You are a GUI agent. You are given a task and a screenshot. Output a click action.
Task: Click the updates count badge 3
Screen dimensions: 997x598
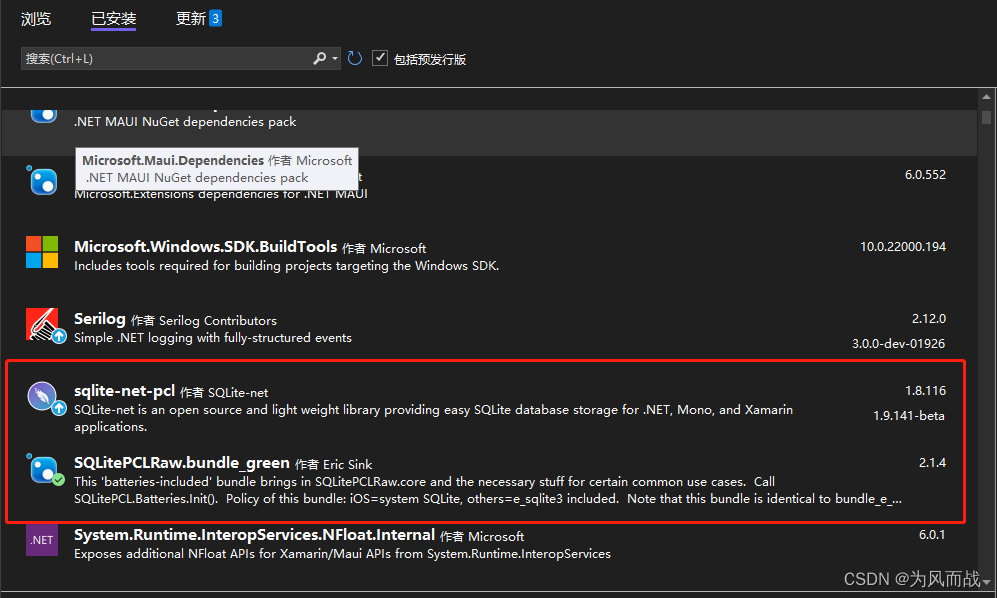click(x=216, y=18)
